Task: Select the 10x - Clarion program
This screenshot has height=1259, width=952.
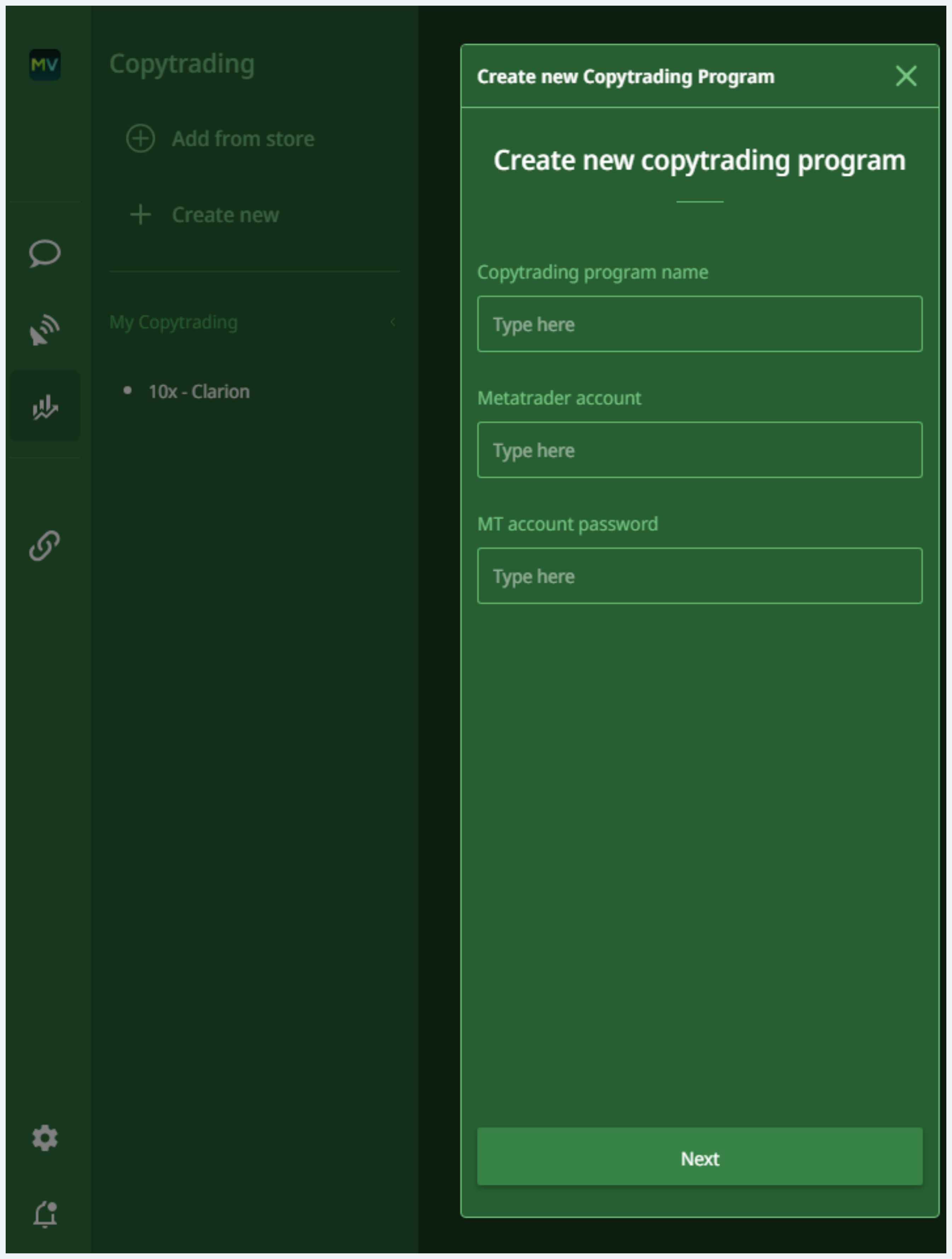Action: pos(199,392)
